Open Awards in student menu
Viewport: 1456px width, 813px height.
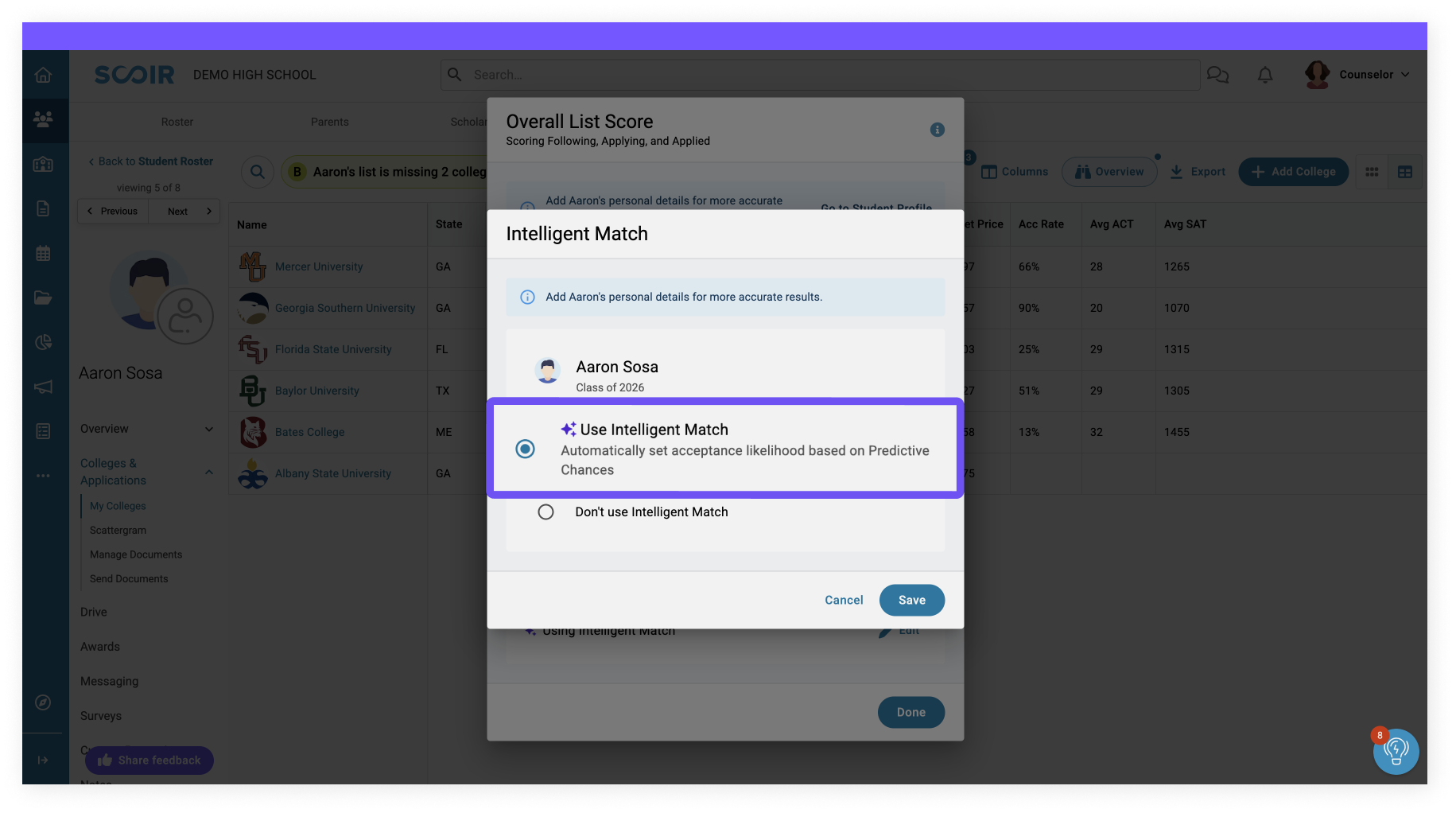pos(100,647)
